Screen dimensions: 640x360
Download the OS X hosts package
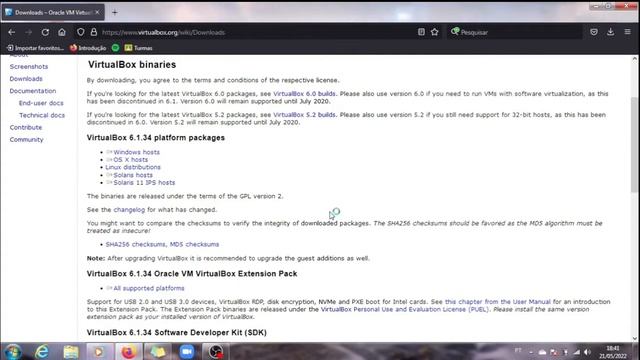131,160
